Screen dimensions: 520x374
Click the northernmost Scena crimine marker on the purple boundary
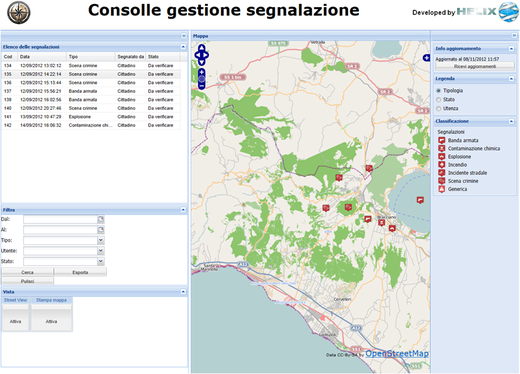369,168
